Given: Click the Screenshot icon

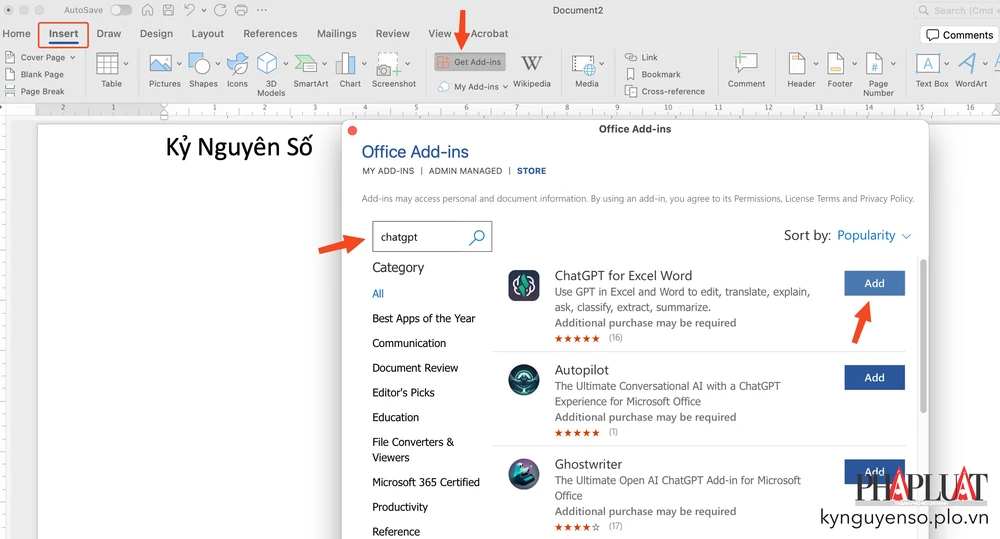Looking at the screenshot, I should coord(388,64).
